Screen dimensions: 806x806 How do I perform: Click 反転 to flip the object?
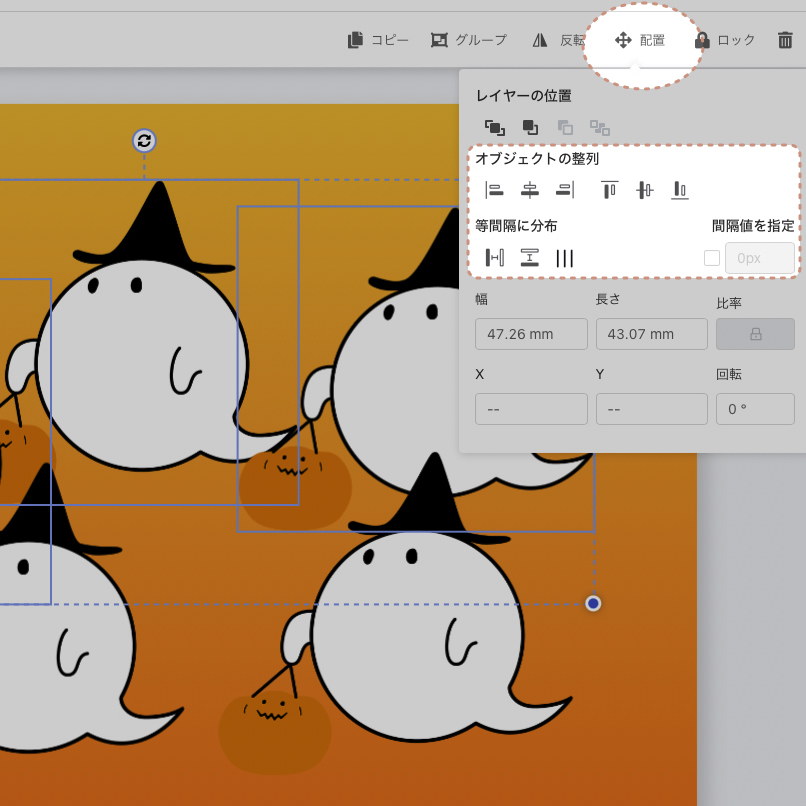point(557,40)
